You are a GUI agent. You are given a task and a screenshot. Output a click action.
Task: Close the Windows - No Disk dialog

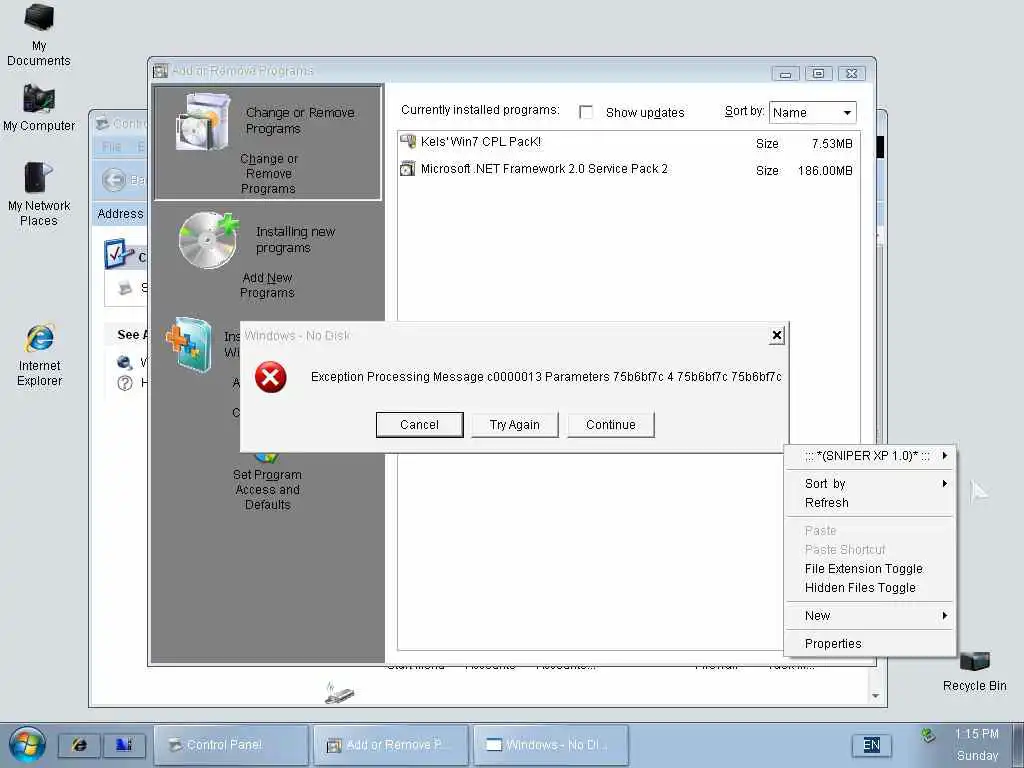click(776, 336)
